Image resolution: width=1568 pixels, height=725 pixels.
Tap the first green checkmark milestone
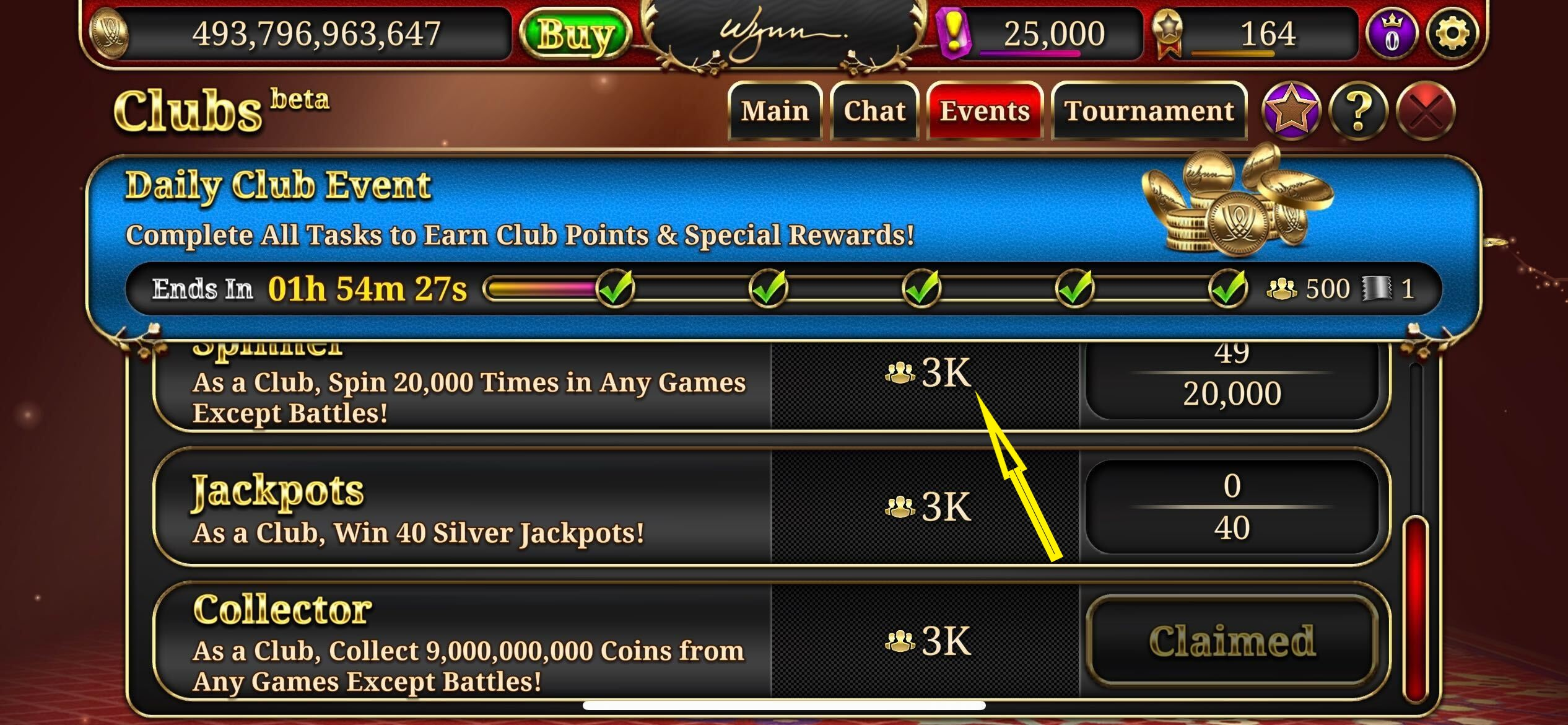(x=616, y=288)
